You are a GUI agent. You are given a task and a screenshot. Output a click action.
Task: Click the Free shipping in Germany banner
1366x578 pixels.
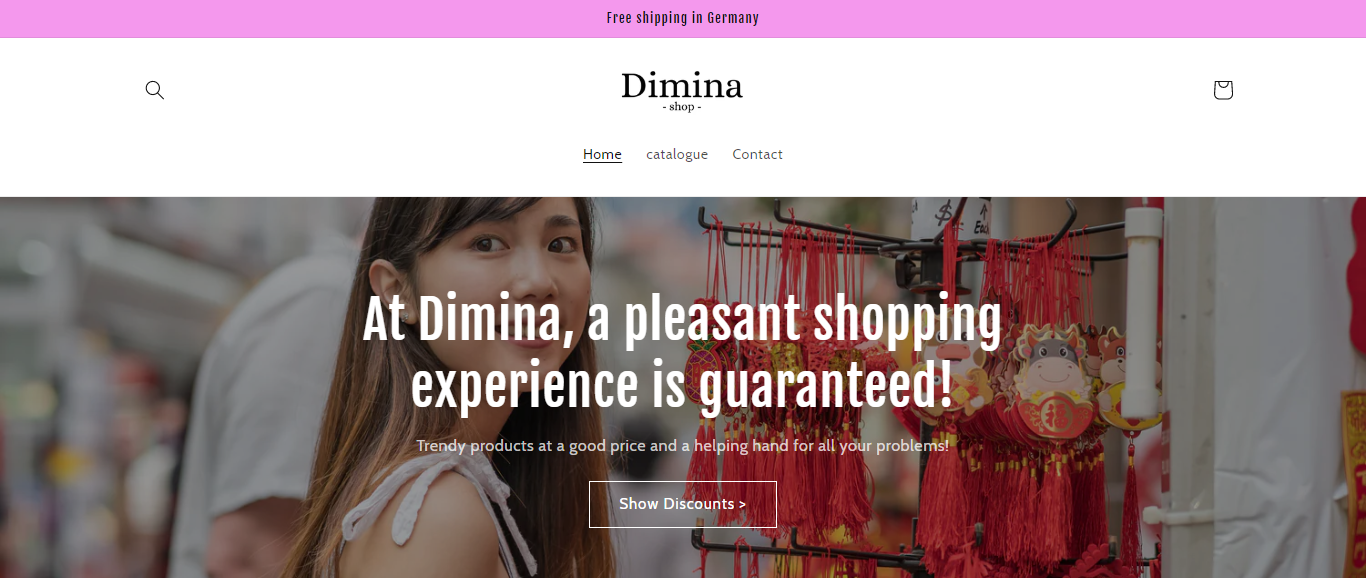[683, 18]
